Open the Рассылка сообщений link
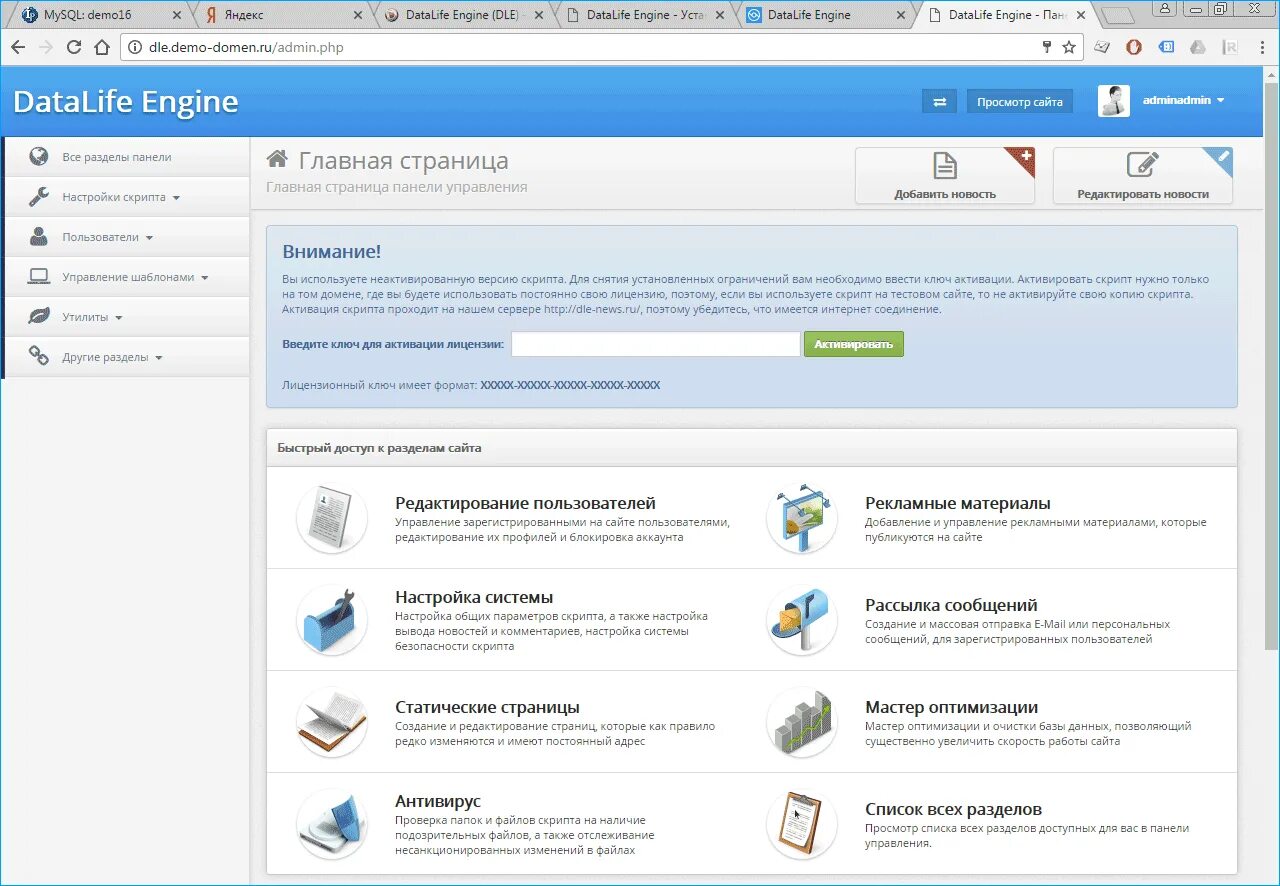Image resolution: width=1280 pixels, height=886 pixels. pos(951,605)
